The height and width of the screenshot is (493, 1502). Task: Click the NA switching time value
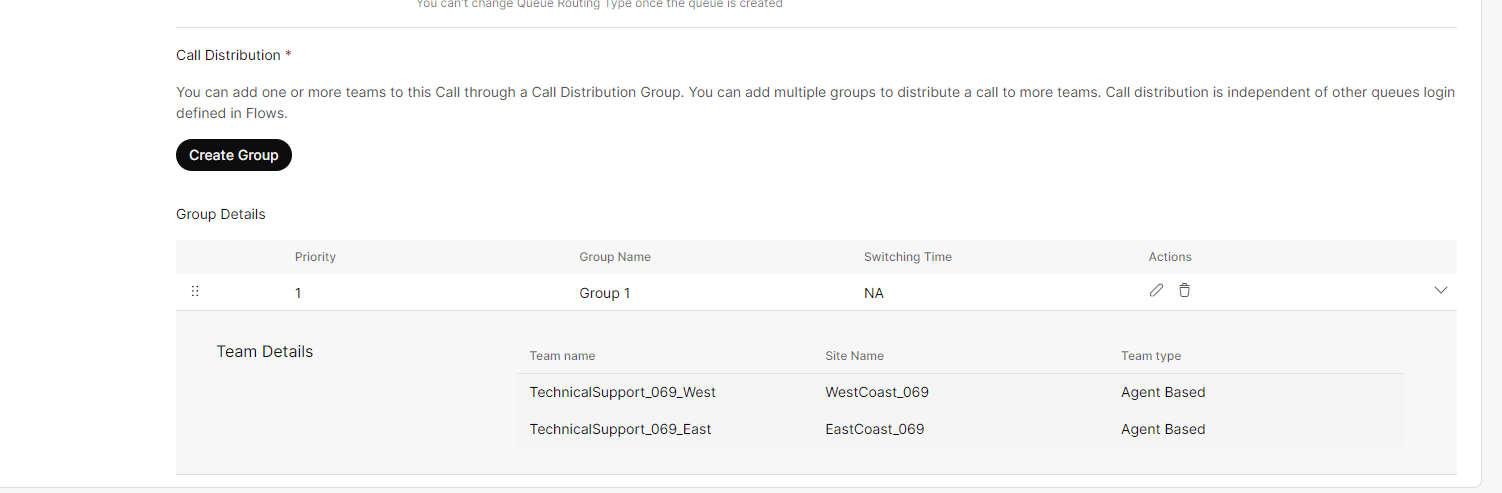click(874, 293)
